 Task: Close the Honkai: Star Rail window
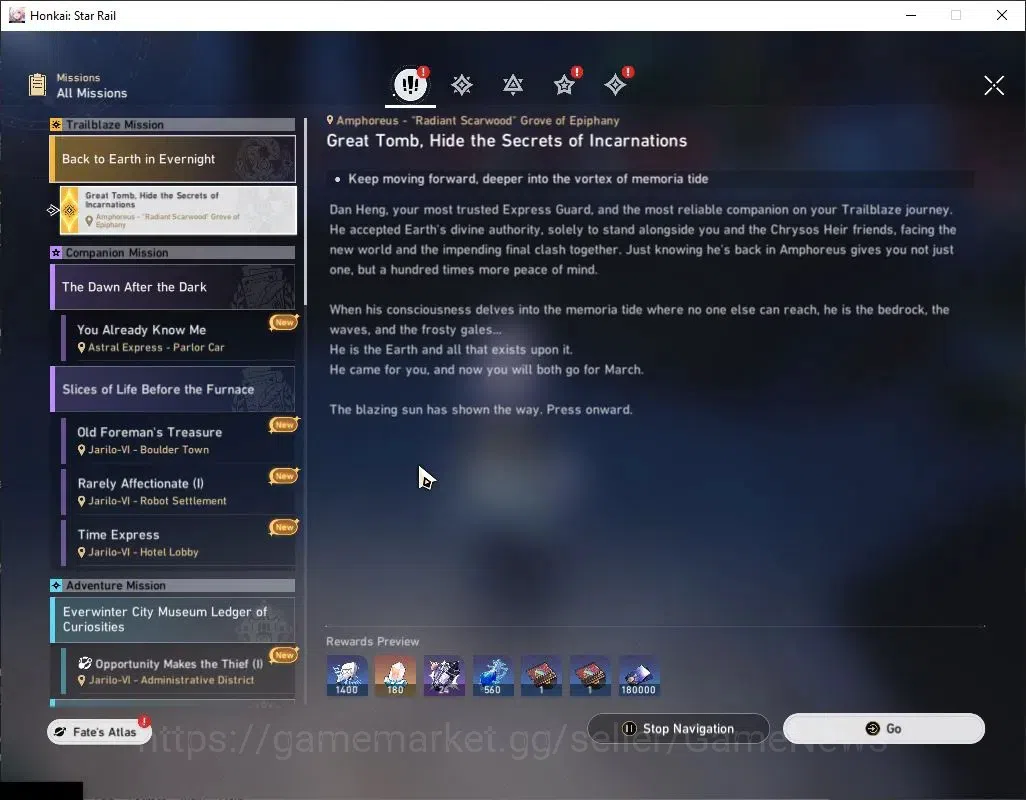pos(1002,15)
